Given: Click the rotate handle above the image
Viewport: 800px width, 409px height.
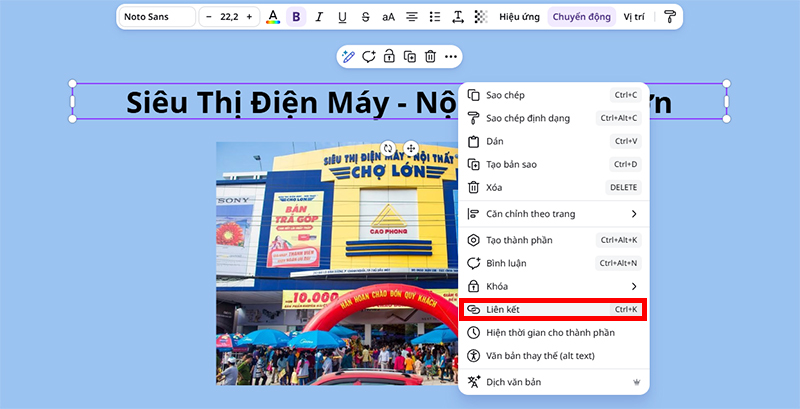Looking at the screenshot, I should (388, 148).
